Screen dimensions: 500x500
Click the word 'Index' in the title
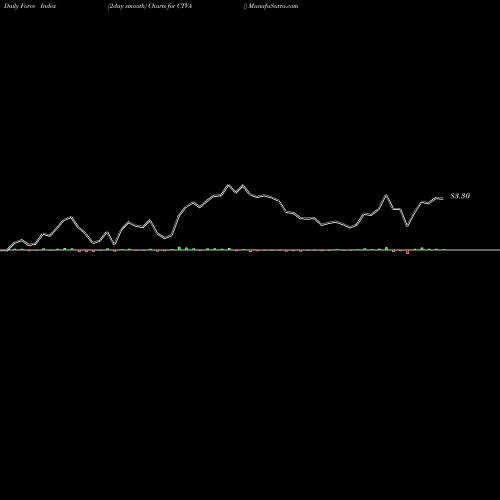[x=48, y=6]
